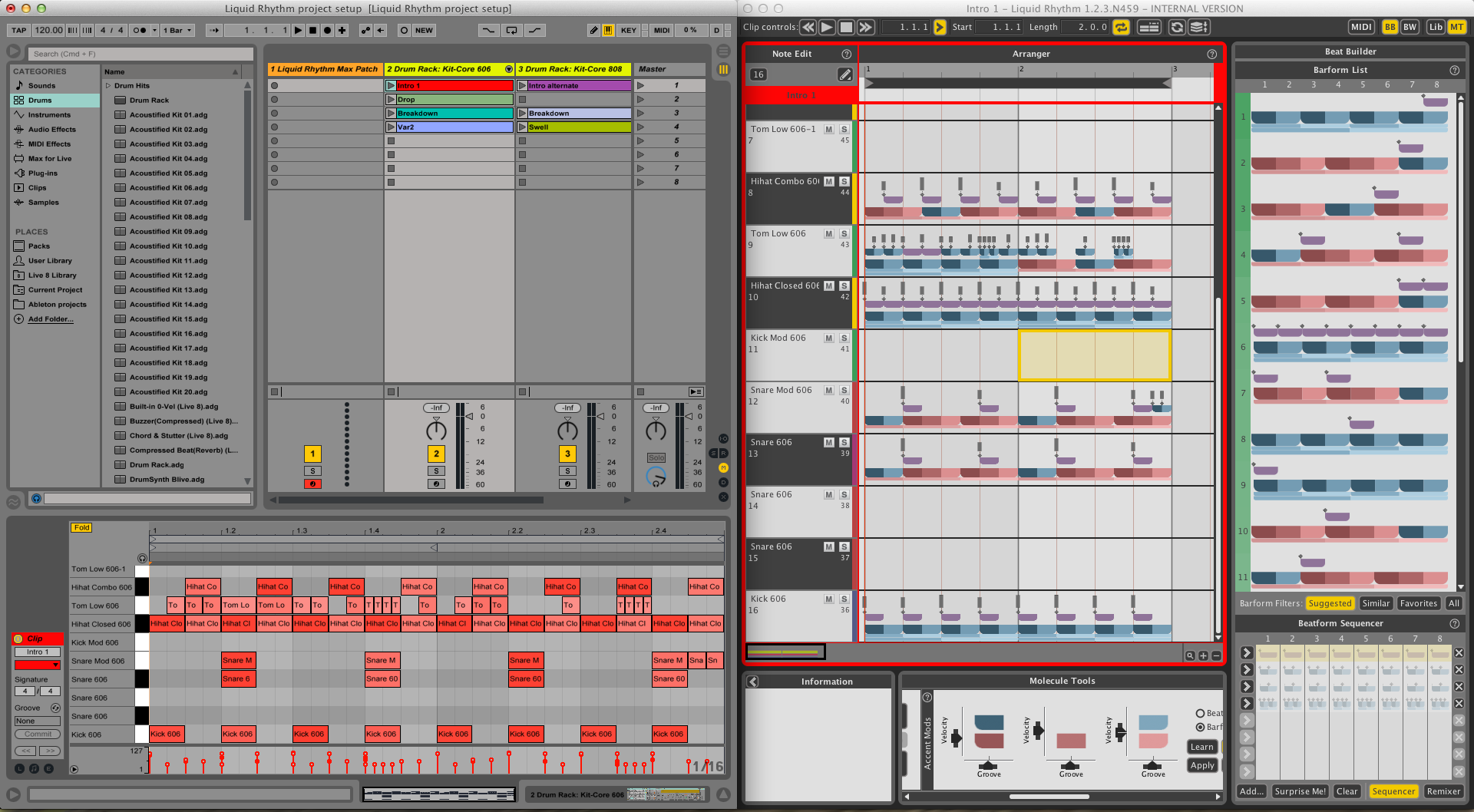Click the yellow play-from-position arrow icon
This screenshot has height=812, width=1474.
tap(940, 27)
